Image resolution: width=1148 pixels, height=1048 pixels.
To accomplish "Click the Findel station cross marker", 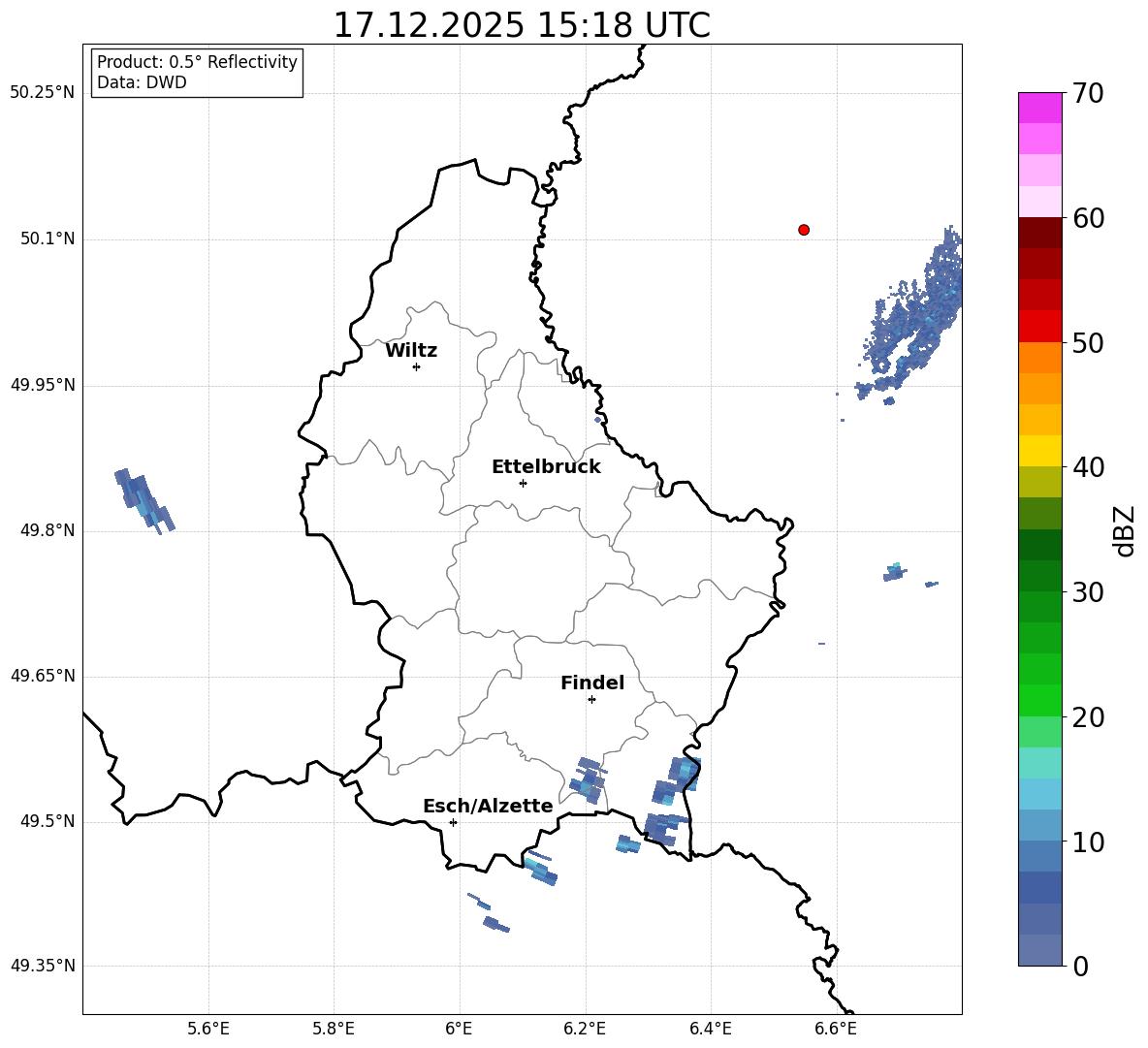I will (x=591, y=700).
